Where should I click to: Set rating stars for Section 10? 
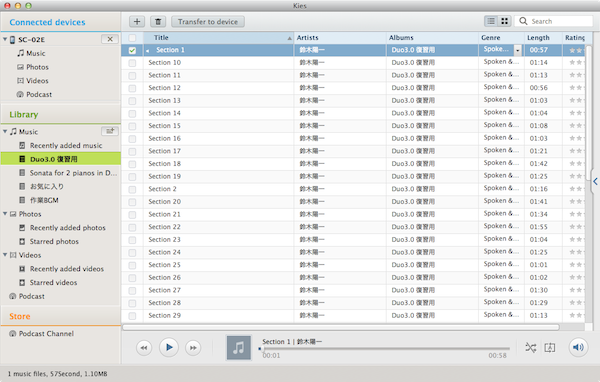576,62
